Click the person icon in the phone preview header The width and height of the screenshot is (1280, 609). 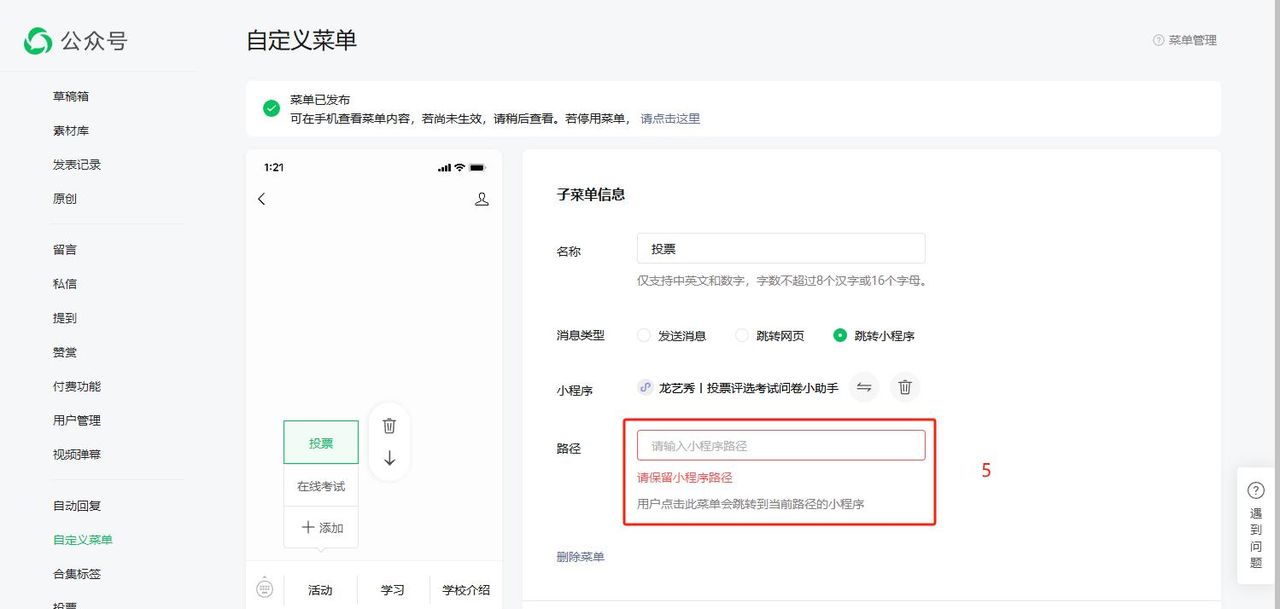coord(482,199)
